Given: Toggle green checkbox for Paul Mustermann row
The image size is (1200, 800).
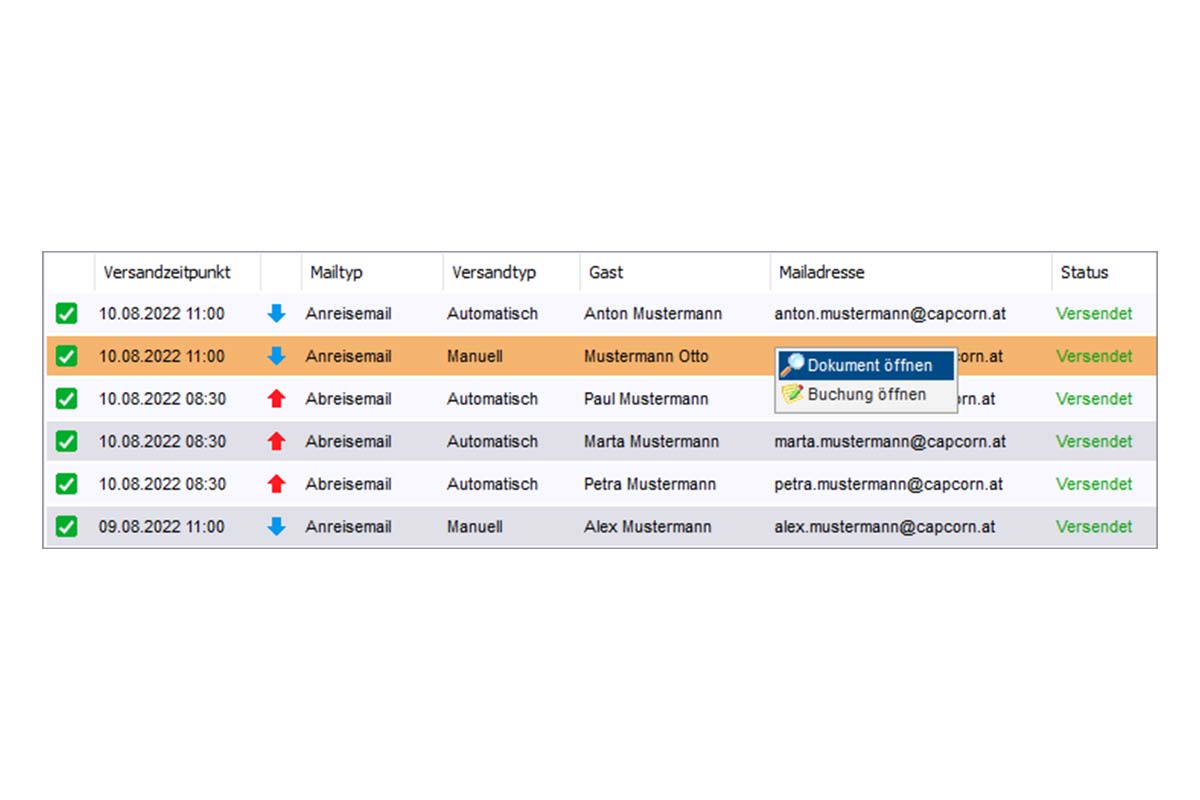Looking at the screenshot, I should pyautogui.click(x=66, y=399).
